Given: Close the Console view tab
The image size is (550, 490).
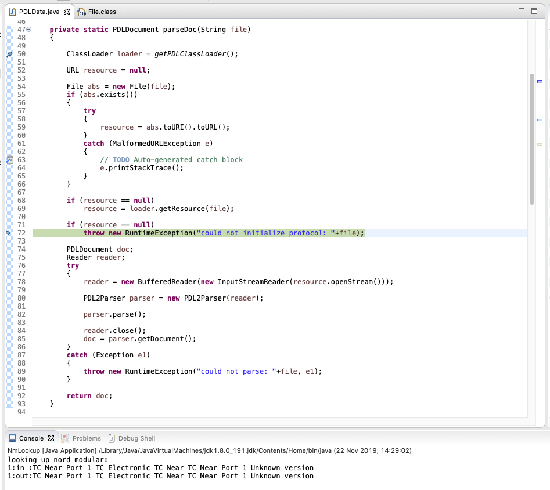Looking at the screenshot, I should pyautogui.click(x=51, y=438).
